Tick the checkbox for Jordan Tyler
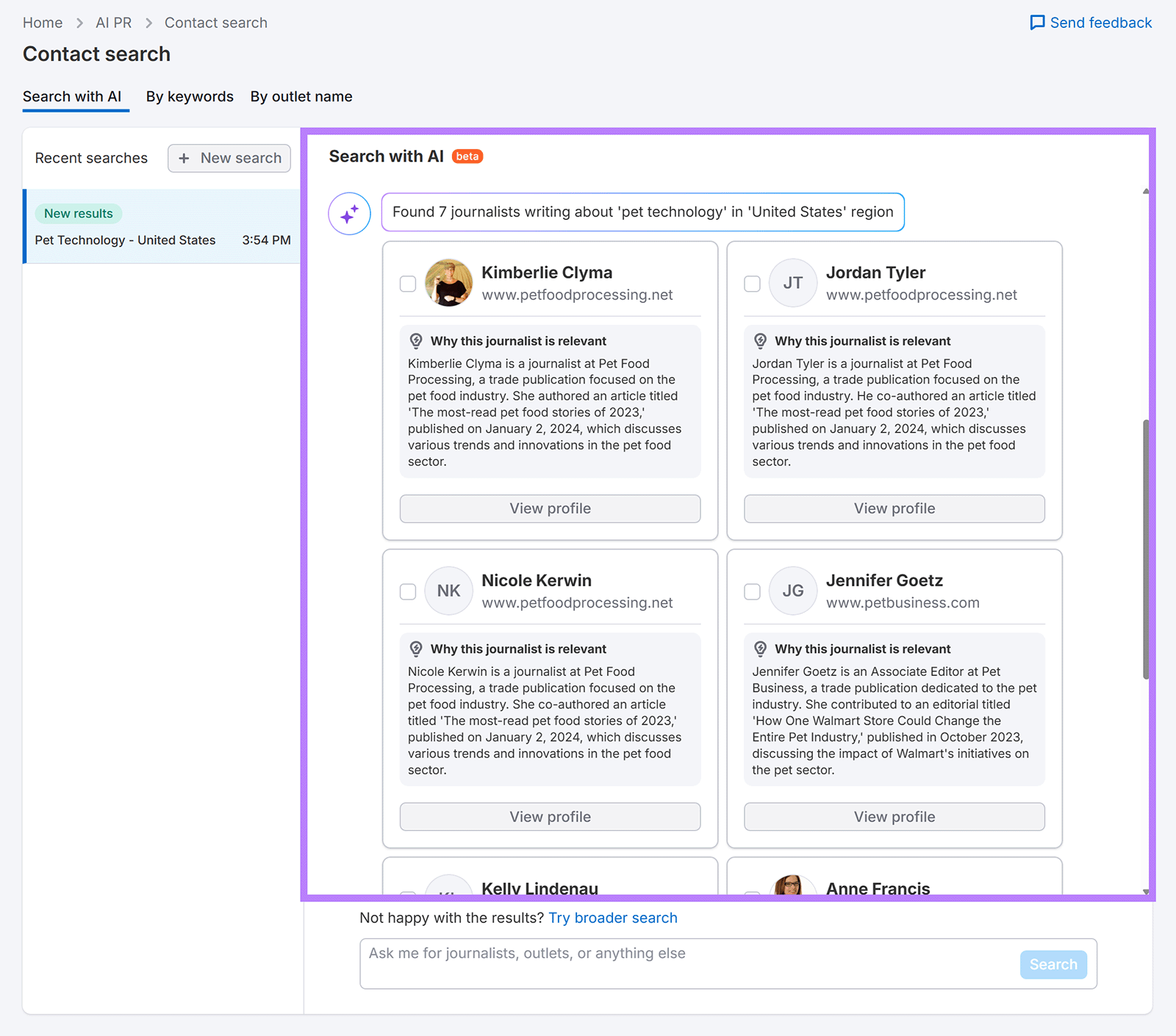 (x=752, y=284)
